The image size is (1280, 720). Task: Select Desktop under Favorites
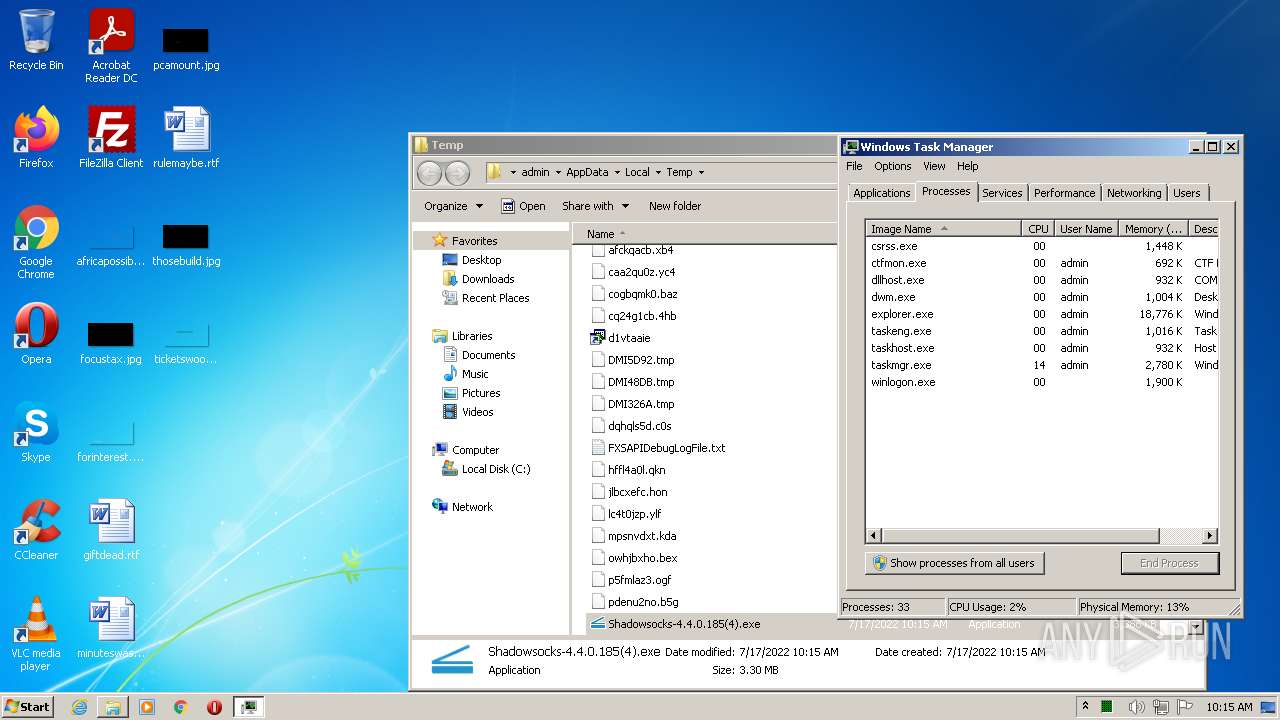pyautogui.click(x=481, y=260)
